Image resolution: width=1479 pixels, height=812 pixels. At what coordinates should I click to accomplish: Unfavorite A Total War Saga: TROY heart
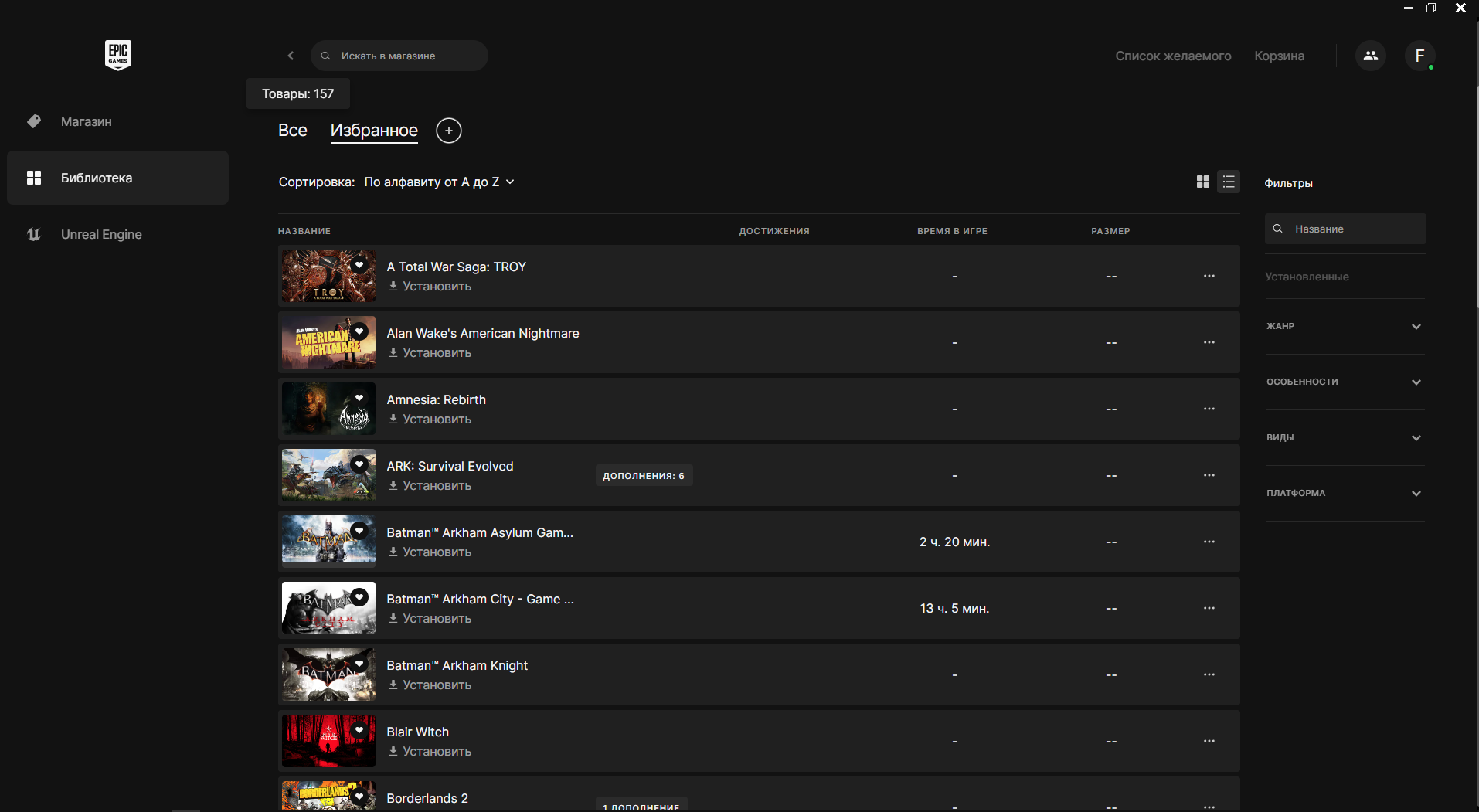(x=359, y=265)
